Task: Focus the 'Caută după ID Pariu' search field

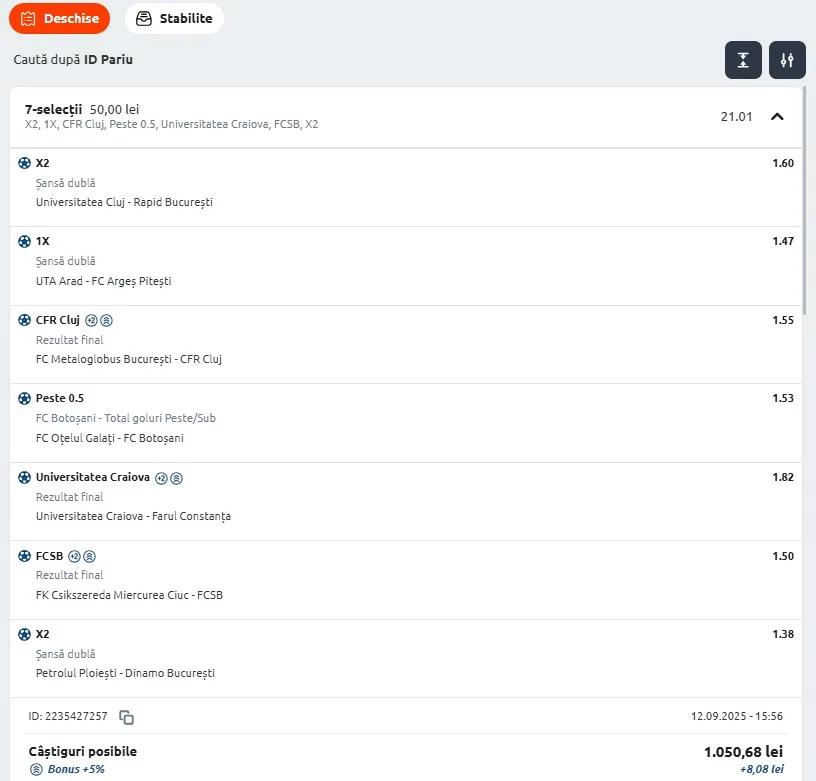Action: point(73,59)
